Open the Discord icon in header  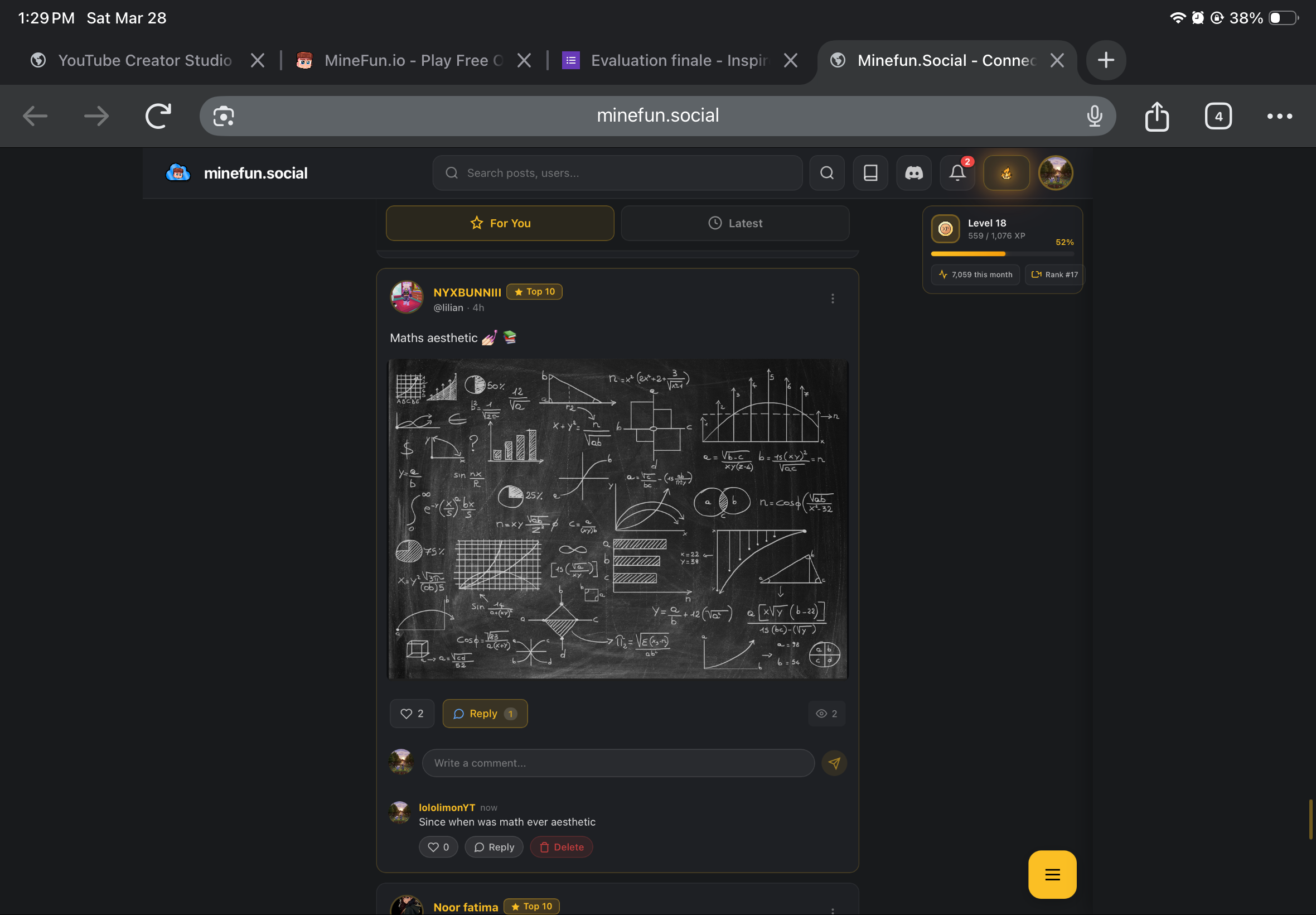(x=913, y=172)
